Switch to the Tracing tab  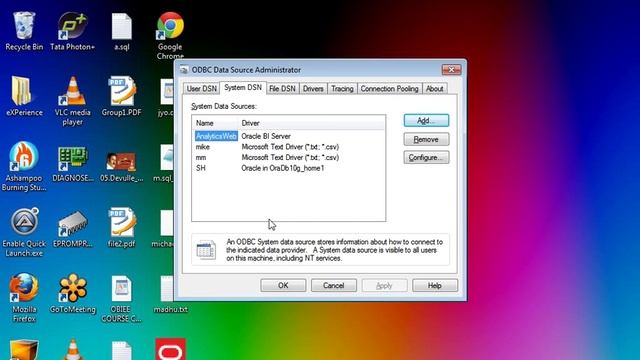pos(342,89)
